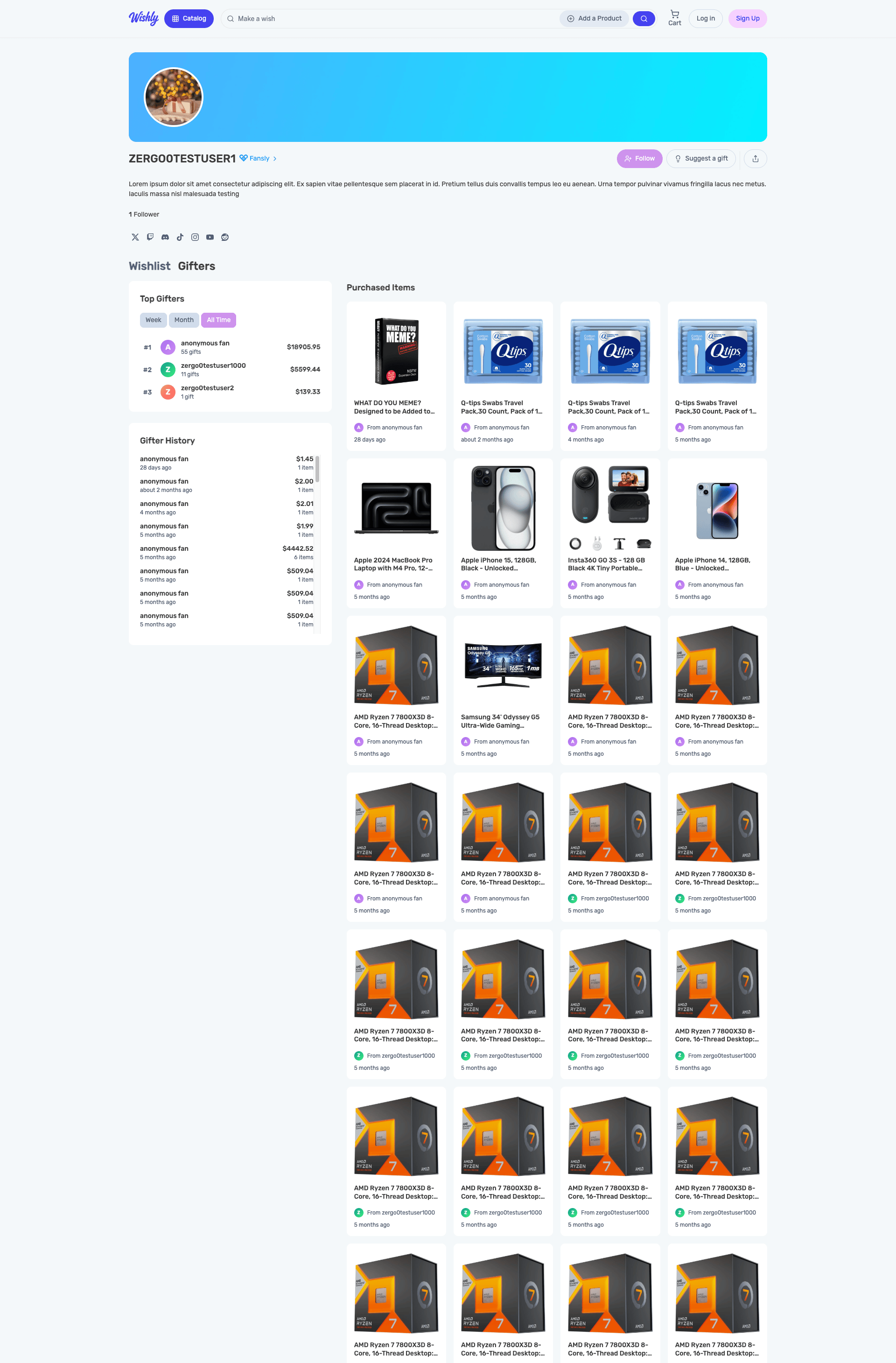The height and width of the screenshot is (1363, 896).
Task: Click 'From anonymous fan' under MacBook Pro
Action: (394, 585)
